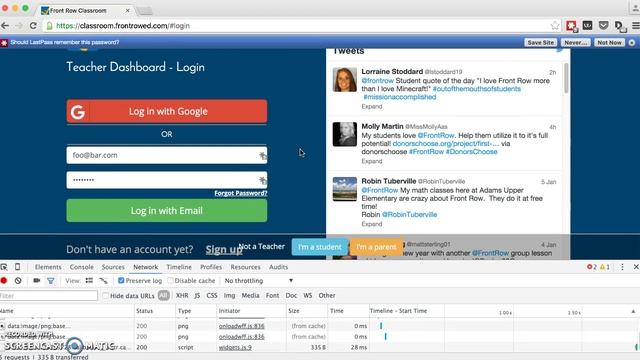Open the DevTools error count indicator

tap(591, 267)
